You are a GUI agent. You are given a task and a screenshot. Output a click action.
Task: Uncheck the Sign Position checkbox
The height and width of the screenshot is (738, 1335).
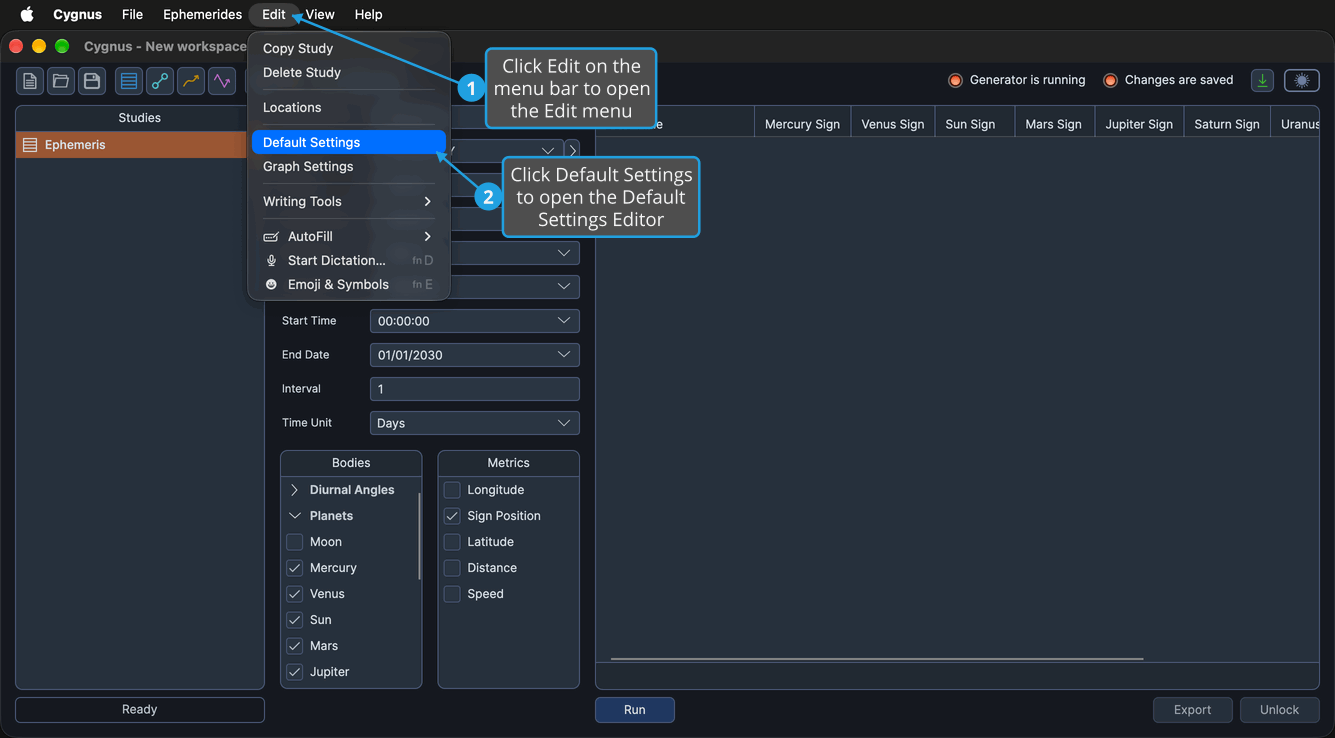(452, 516)
